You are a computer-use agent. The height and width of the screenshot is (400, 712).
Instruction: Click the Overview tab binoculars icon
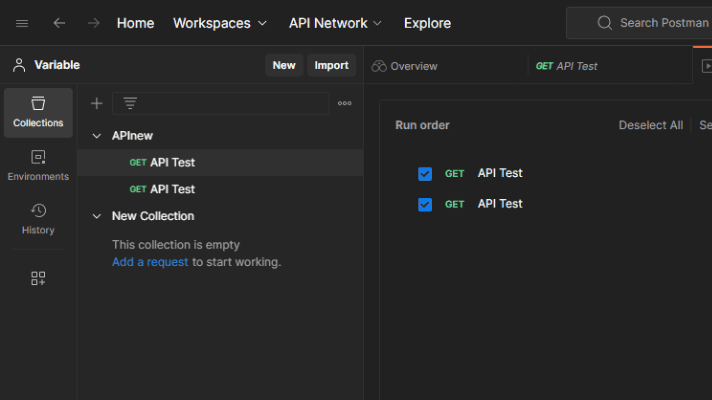379,66
